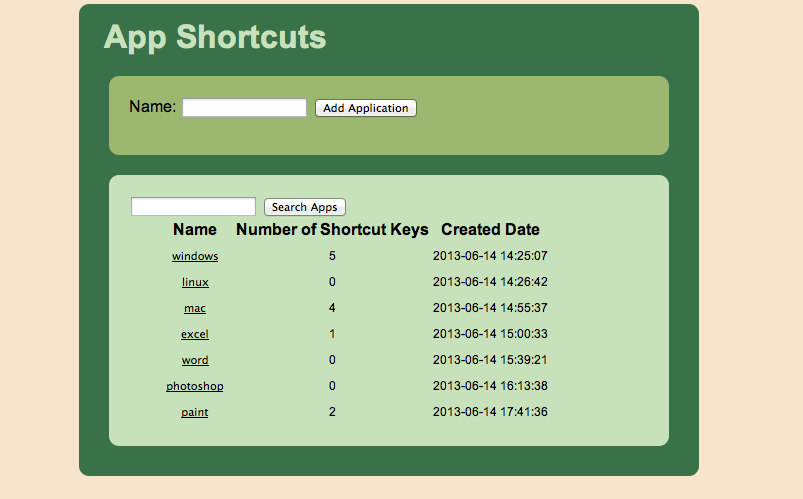Open the word app link

(x=195, y=360)
